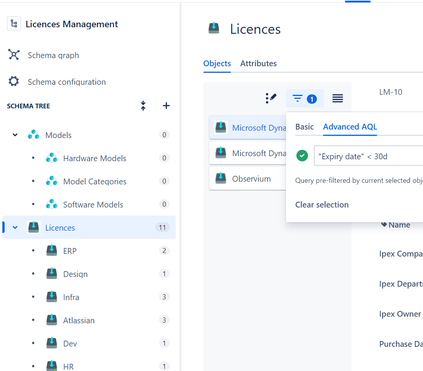The width and height of the screenshot is (423, 371).
Task: Click the collapse-all schema tree icon
Action: point(143,106)
